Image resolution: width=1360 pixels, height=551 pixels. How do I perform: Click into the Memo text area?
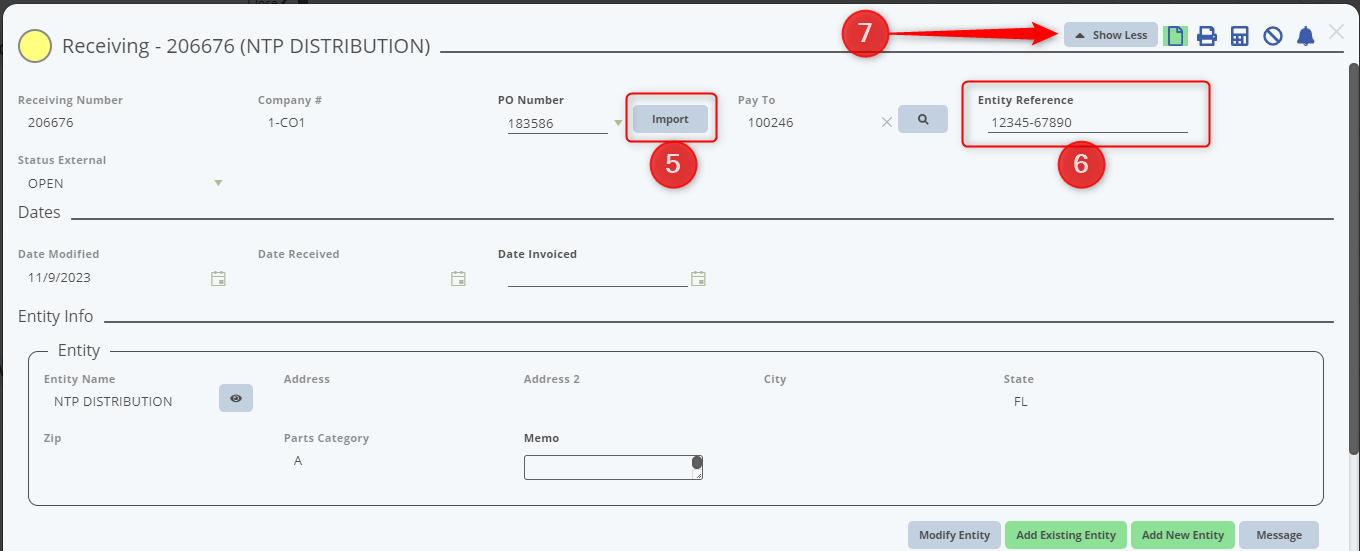[x=613, y=467]
